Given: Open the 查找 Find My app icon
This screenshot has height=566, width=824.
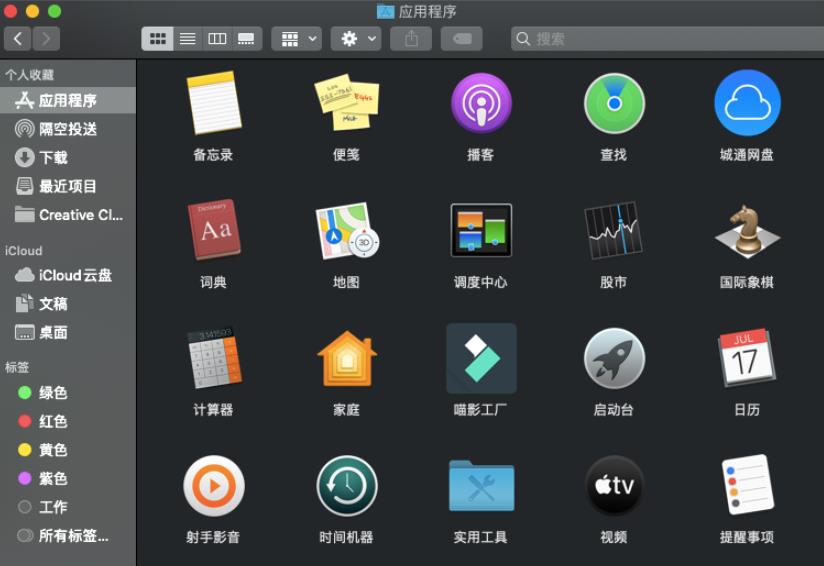Looking at the screenshot, I should (614, 102).
